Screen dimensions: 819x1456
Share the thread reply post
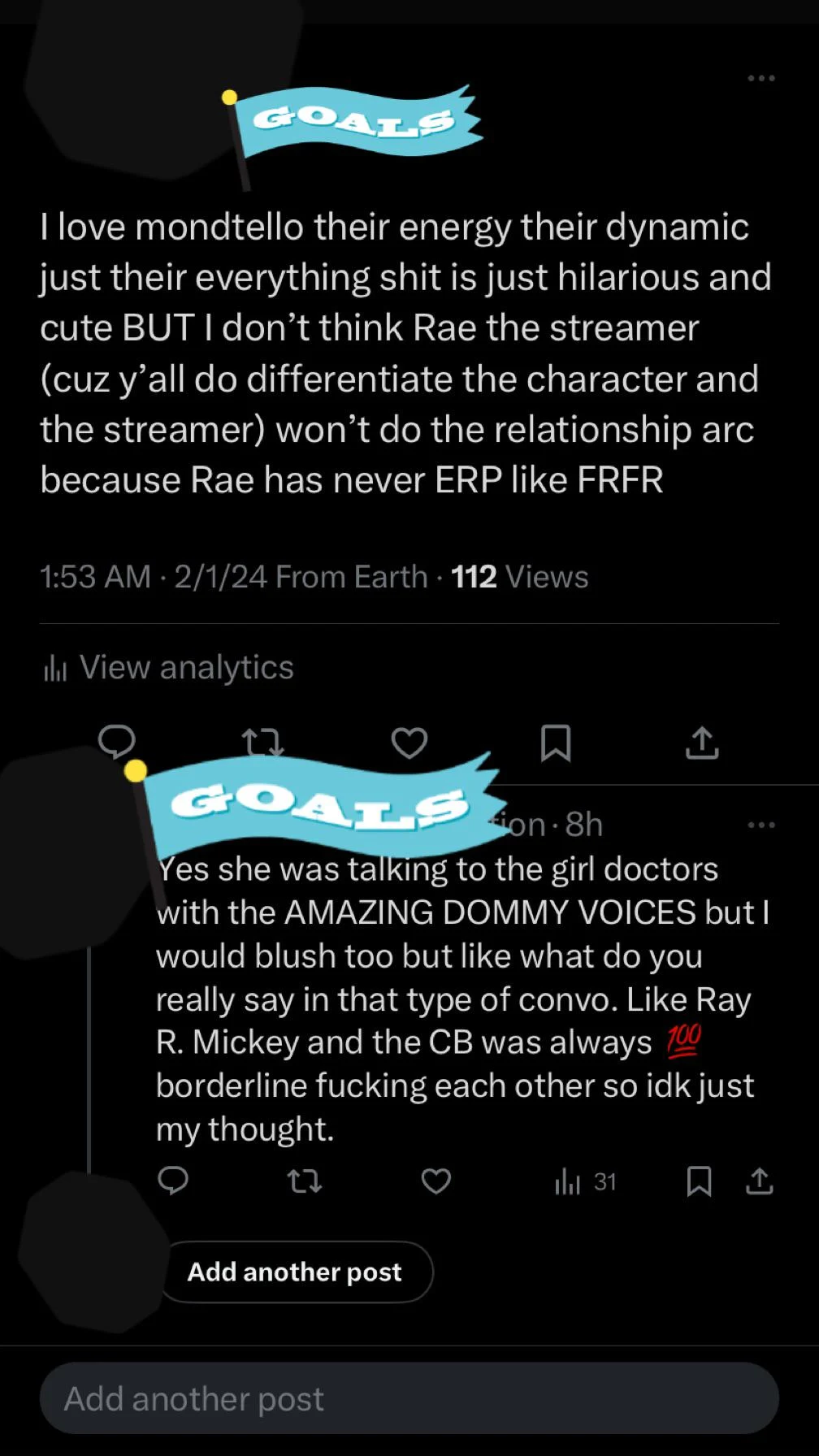[759, 1181]
